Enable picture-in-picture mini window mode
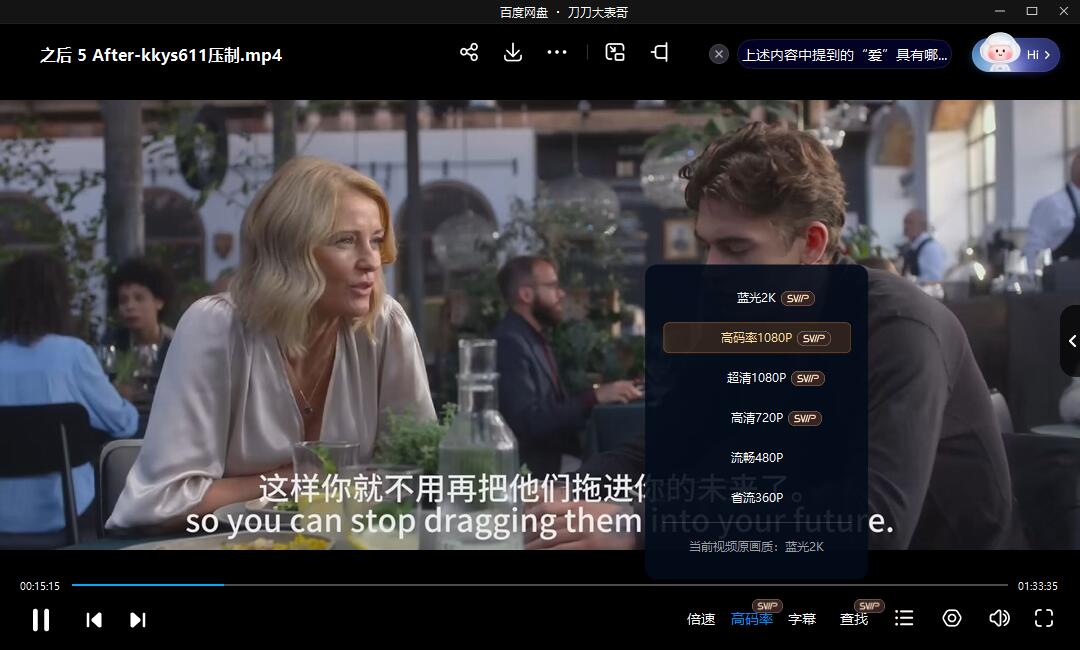 click(614, 53)
